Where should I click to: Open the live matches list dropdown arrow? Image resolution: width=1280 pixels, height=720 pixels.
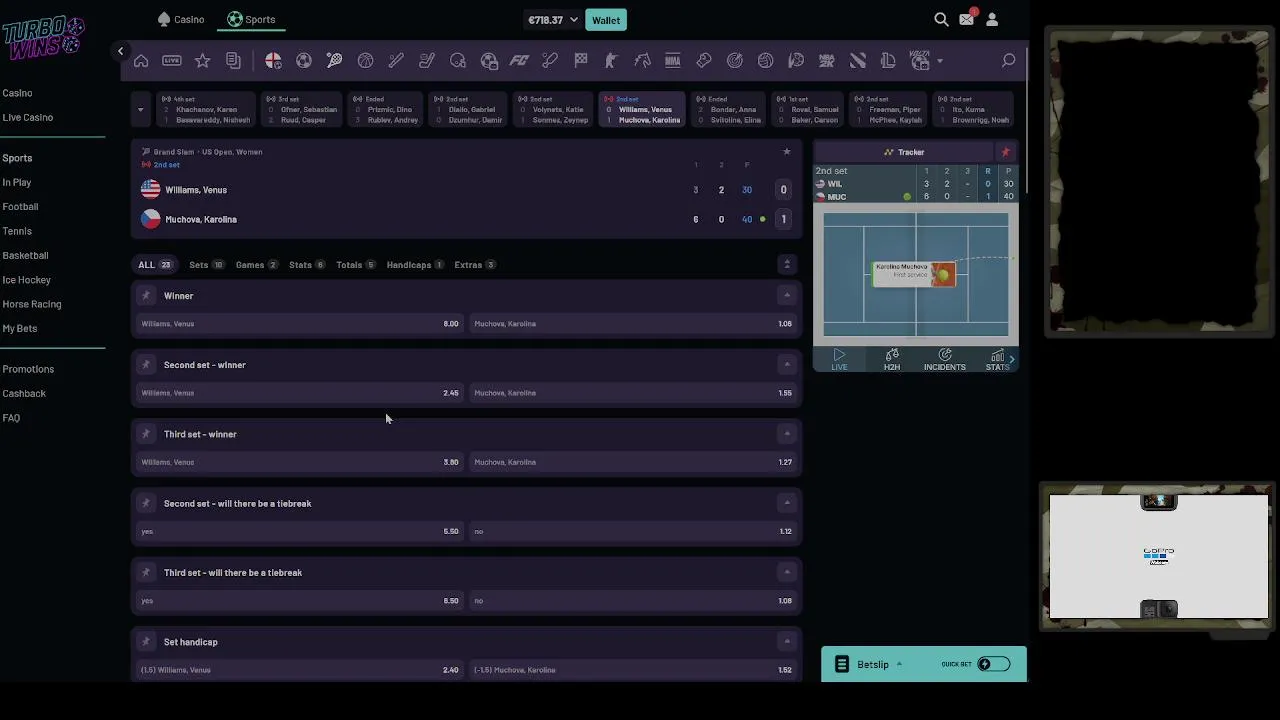(140, 109)
